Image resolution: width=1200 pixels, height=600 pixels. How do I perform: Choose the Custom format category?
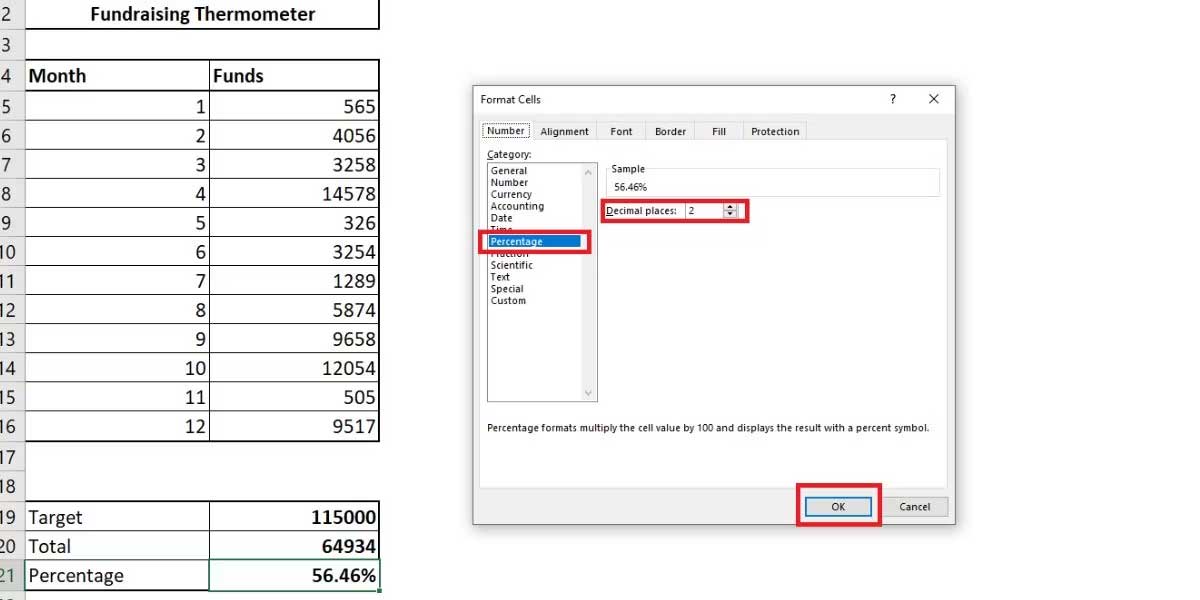pyautogui.click(x=508, y=300)
